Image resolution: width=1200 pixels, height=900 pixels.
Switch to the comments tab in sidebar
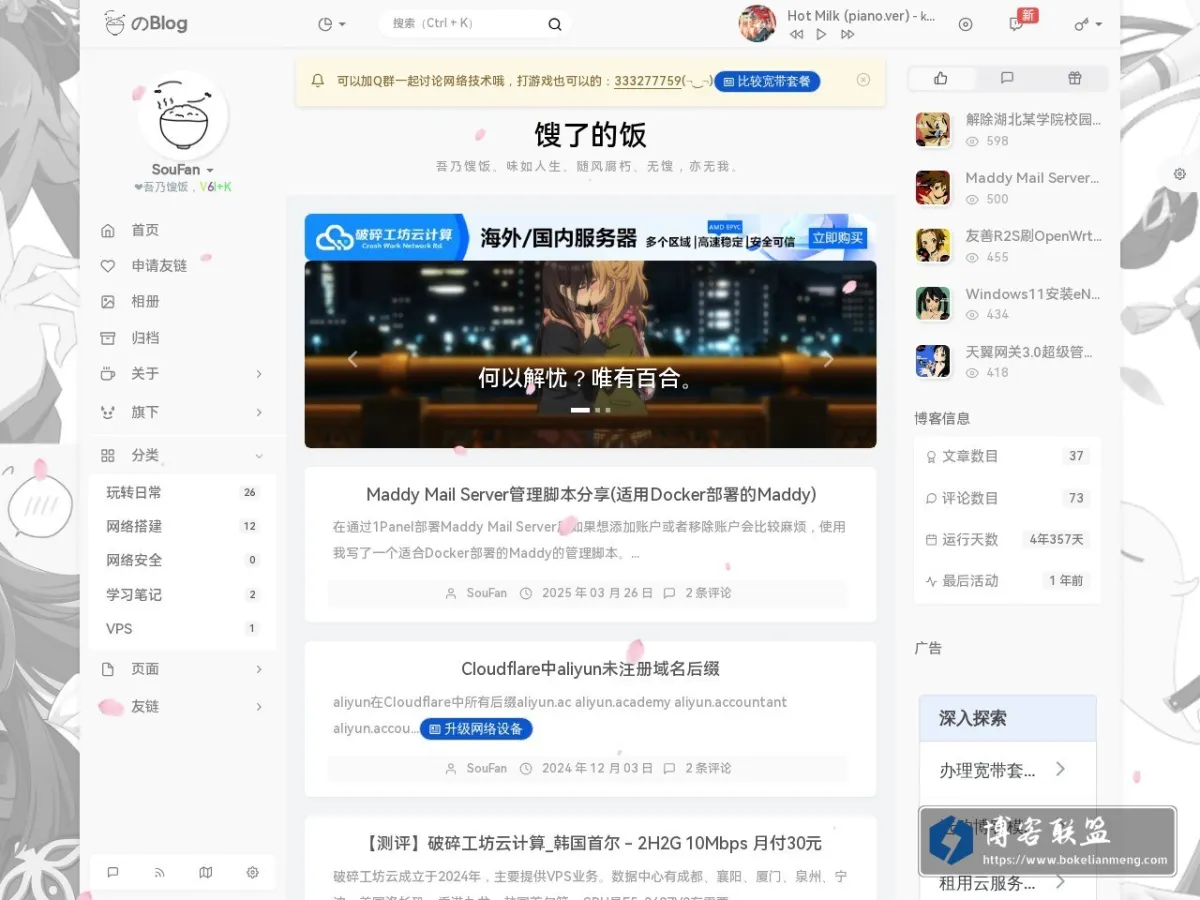[x=1007, y=78]
